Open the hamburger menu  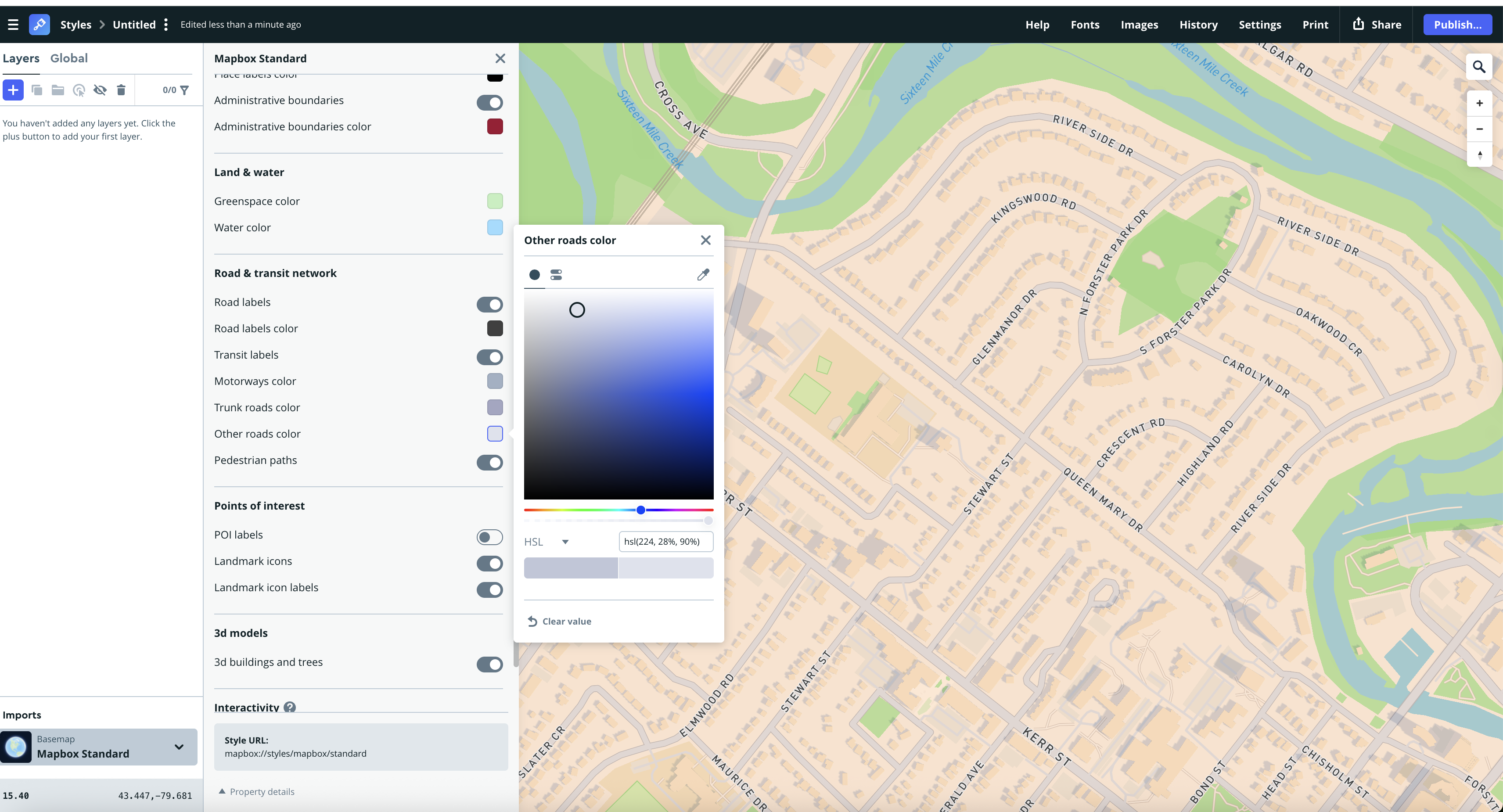pyautogui.click(x=14, y=24)
